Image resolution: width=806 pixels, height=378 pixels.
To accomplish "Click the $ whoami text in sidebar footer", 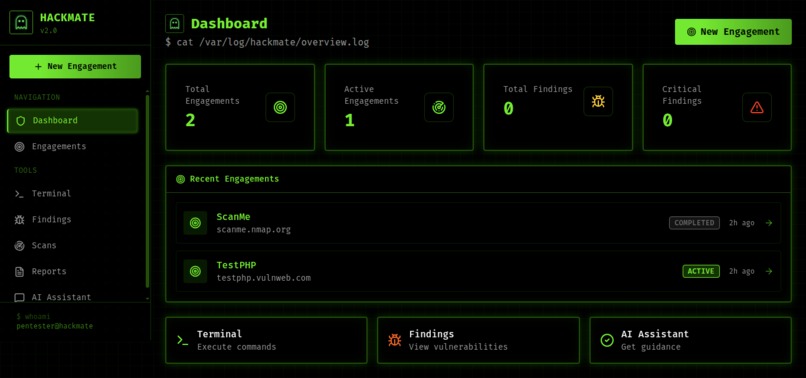I will (33, 316).
